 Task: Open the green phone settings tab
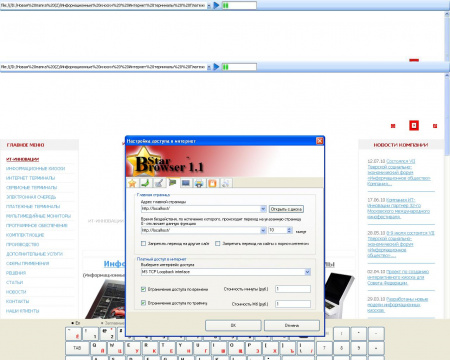tap(145, 183)
